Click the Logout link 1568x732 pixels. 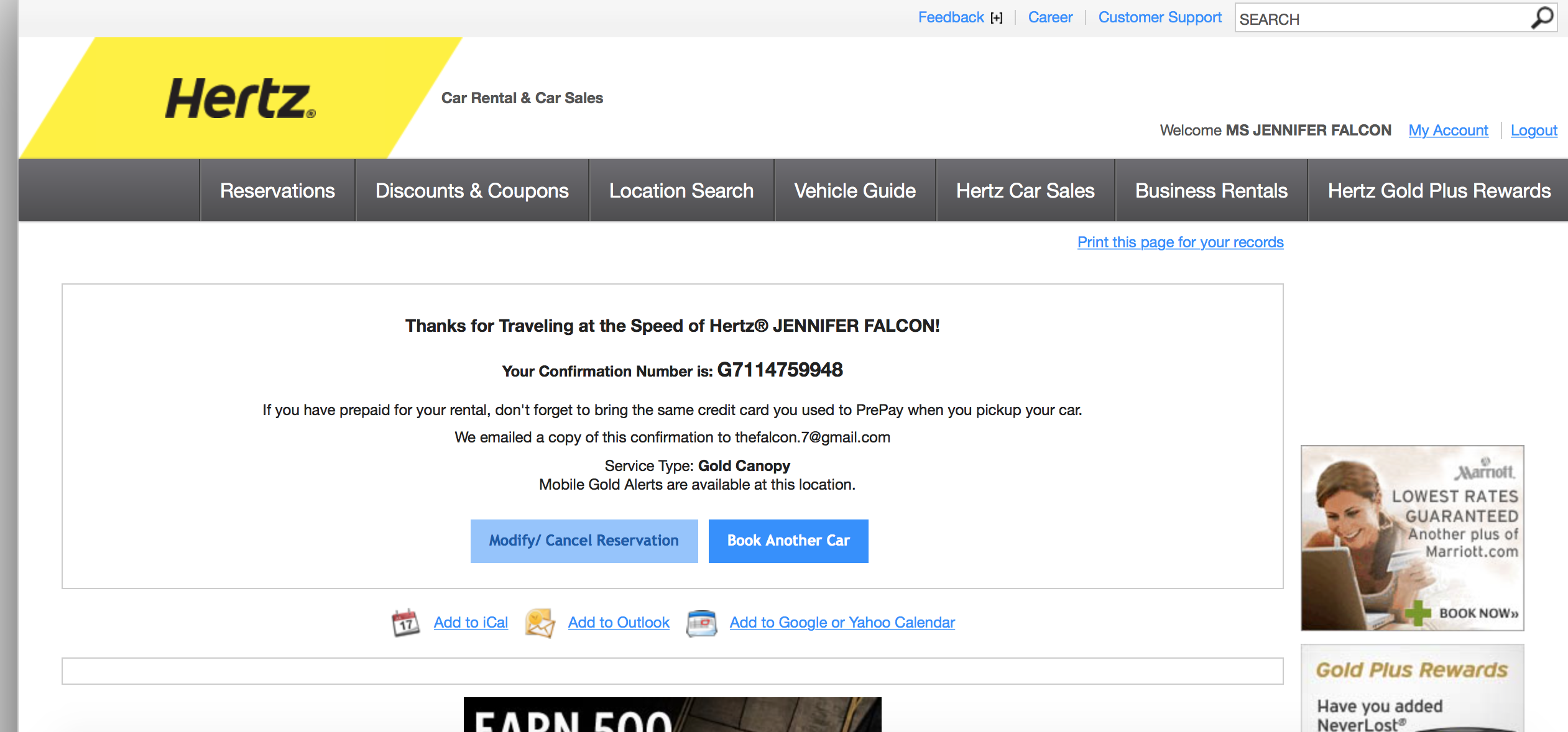(x=1534, y=130)
